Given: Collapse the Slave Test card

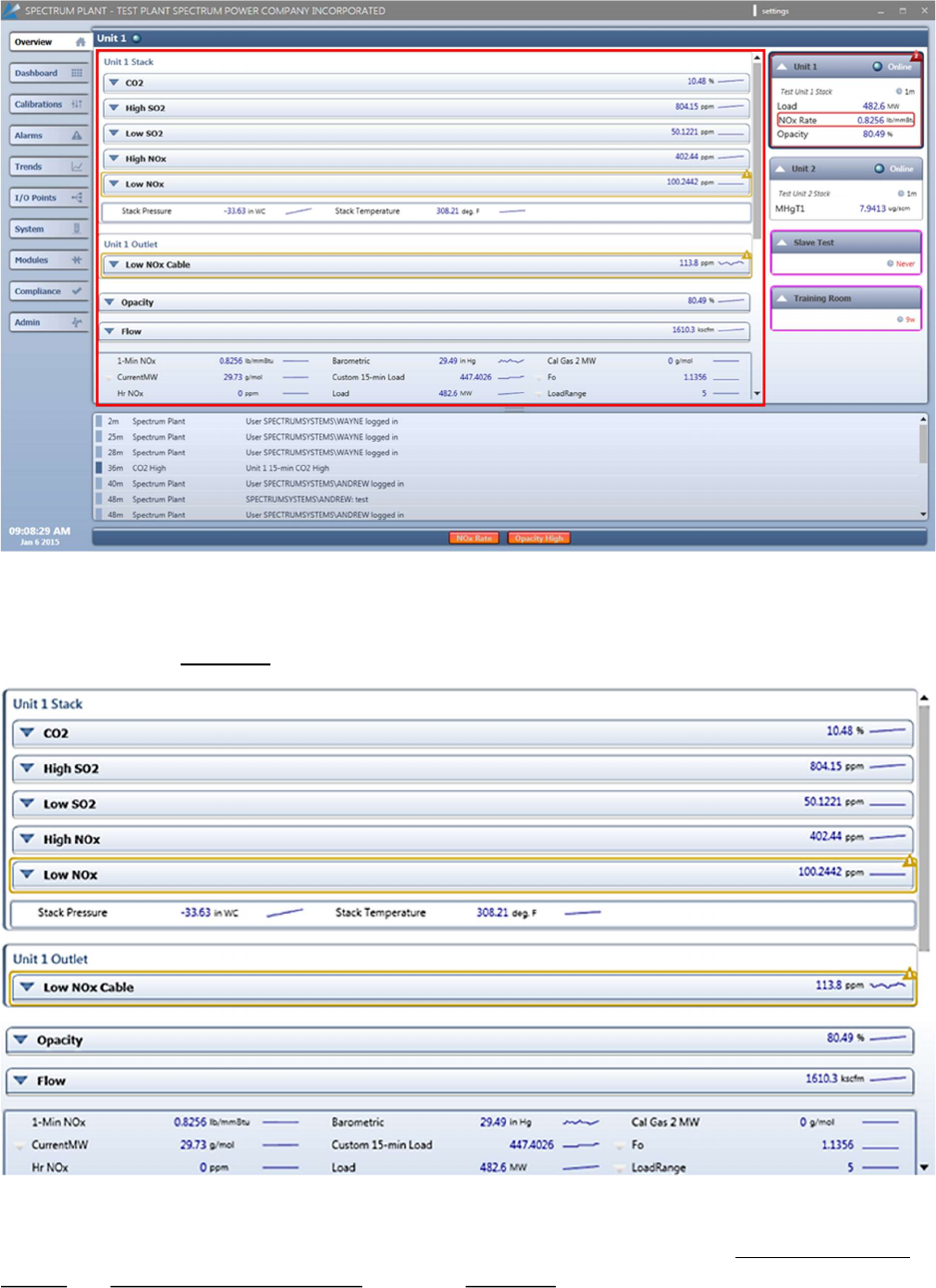Looking at the screenshot, I should 781,242.
